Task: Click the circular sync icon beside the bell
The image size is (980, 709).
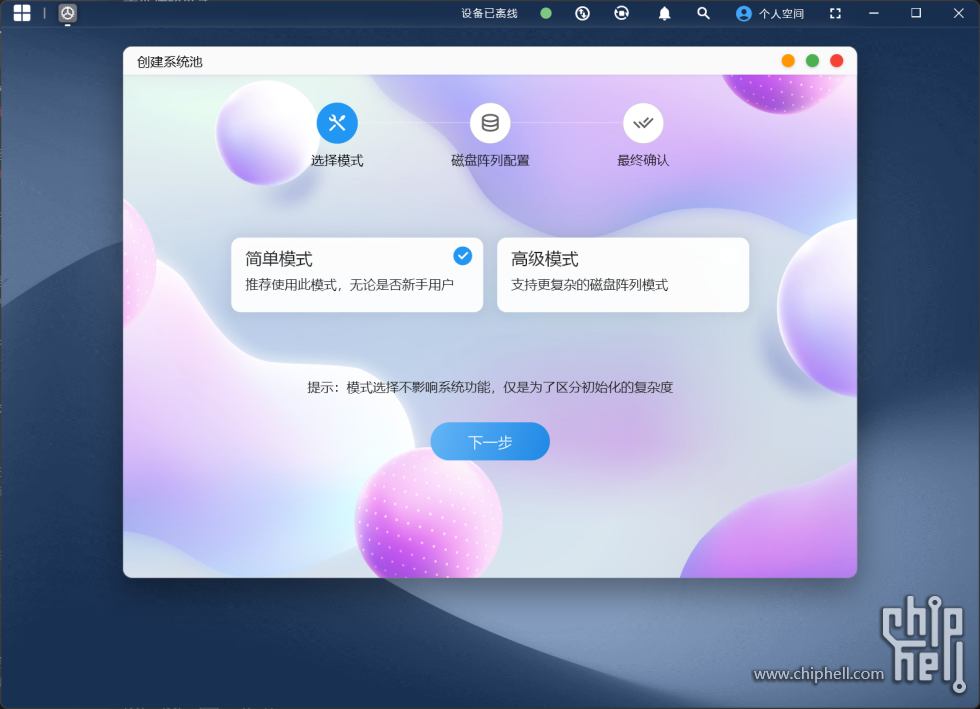Action: pyautogui.click(x=621, y=13)
